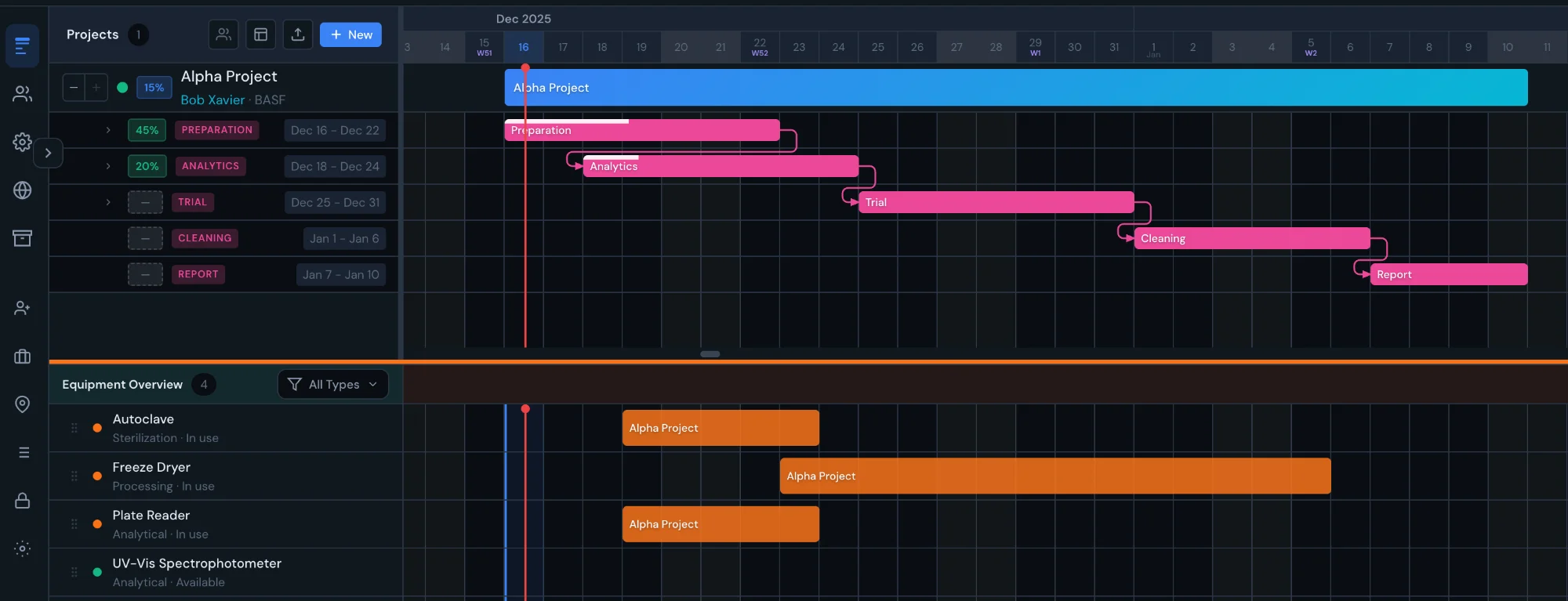1568x601 pixels.
Task: Click the lock icon in sidebar
Action: 22,501
